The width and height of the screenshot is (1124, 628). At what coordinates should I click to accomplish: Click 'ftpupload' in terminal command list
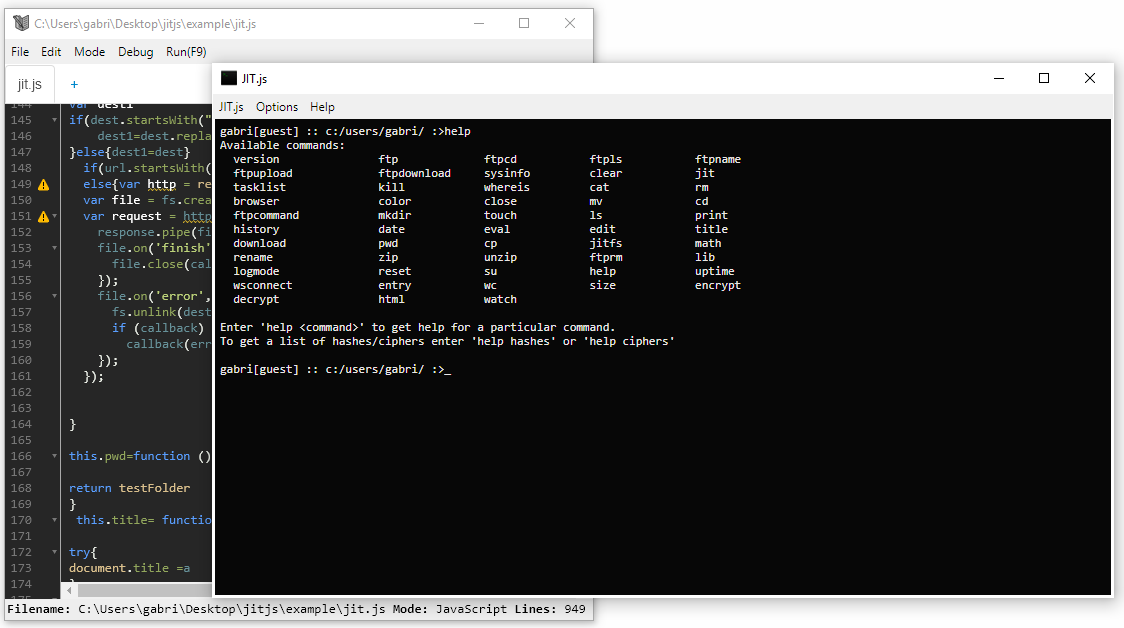pos(262,173)
